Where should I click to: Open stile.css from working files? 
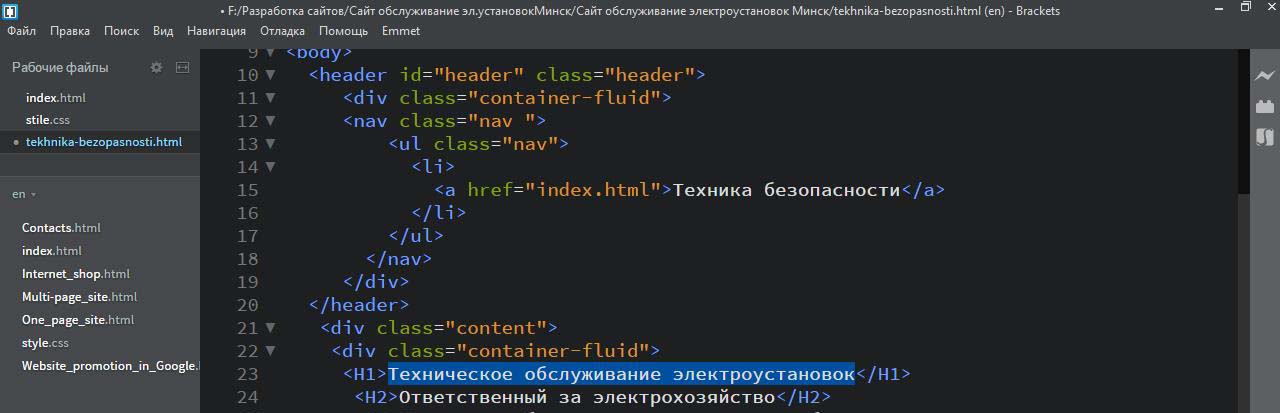pos(47,120)
